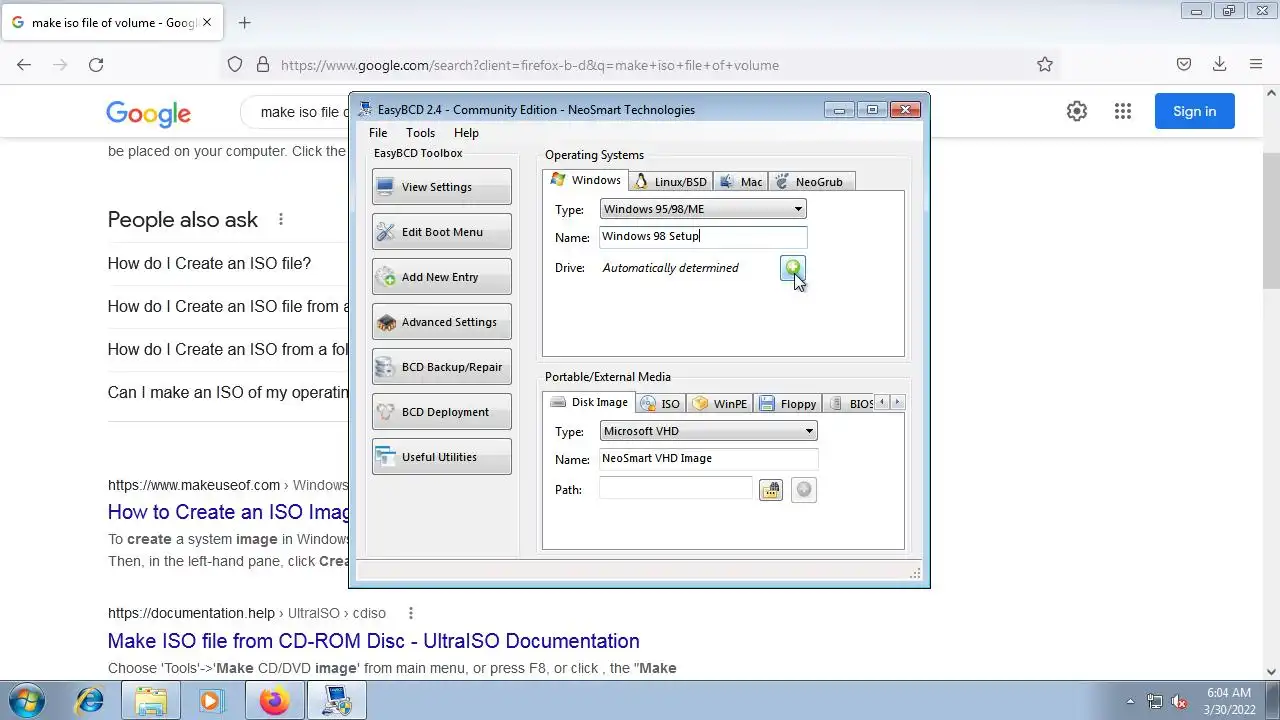The image size is (1280, 720).
Task: Open the Firefox hamburger menu
Action: click(1256, 65)
